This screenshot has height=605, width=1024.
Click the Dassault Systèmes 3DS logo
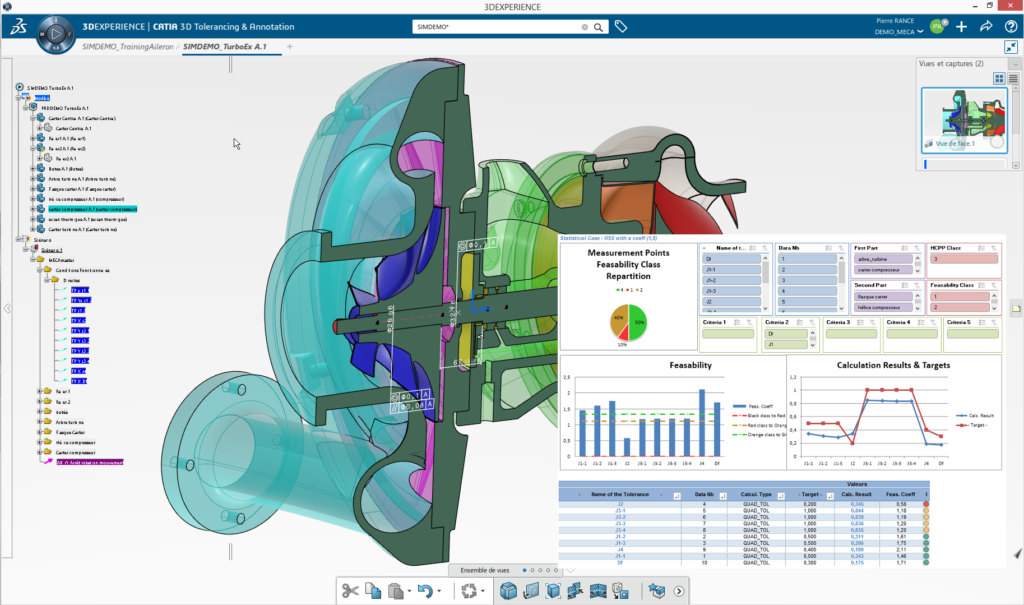[x=18, y=27]
